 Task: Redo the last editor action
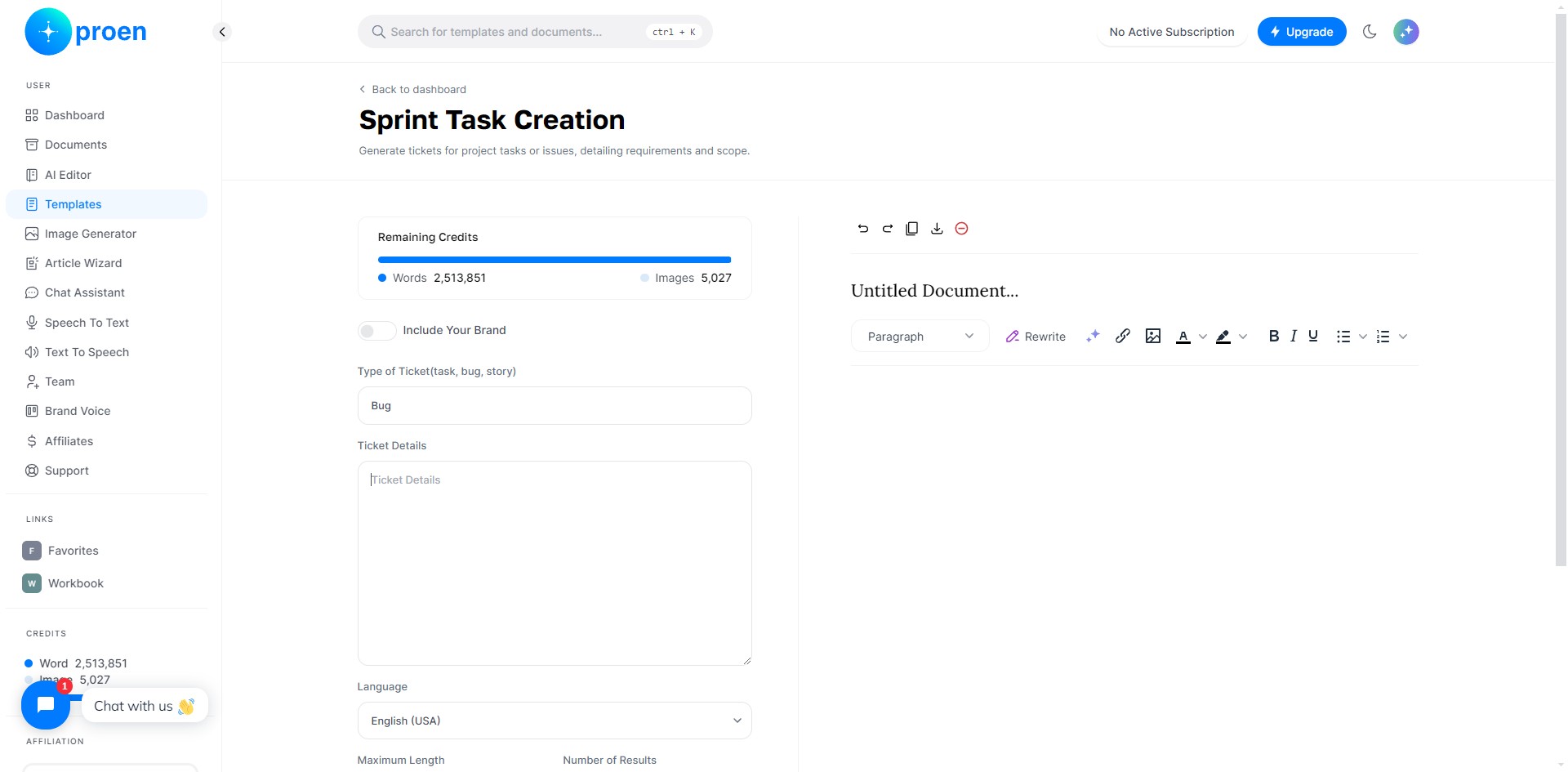[888, 229]
